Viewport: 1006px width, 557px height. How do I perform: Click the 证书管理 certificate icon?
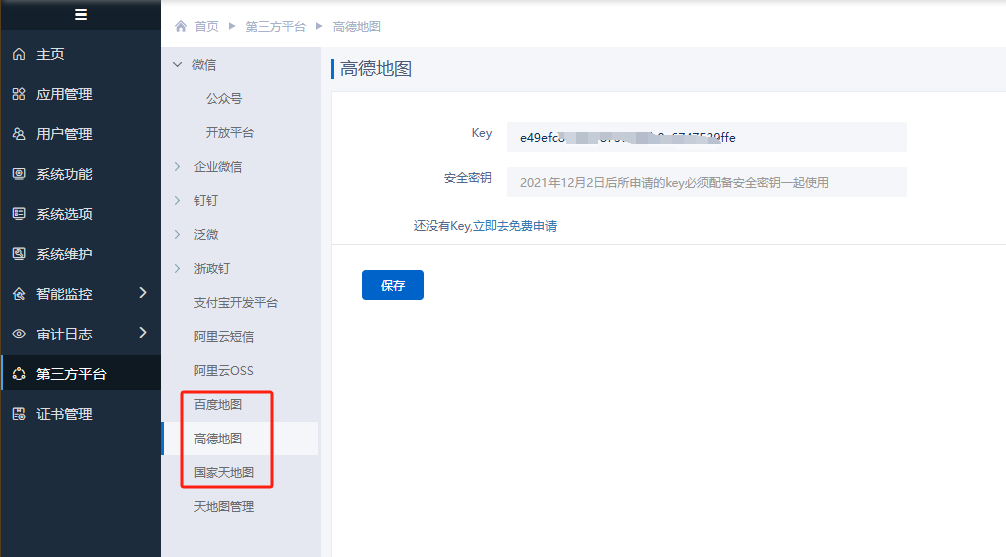coord(19,414)
